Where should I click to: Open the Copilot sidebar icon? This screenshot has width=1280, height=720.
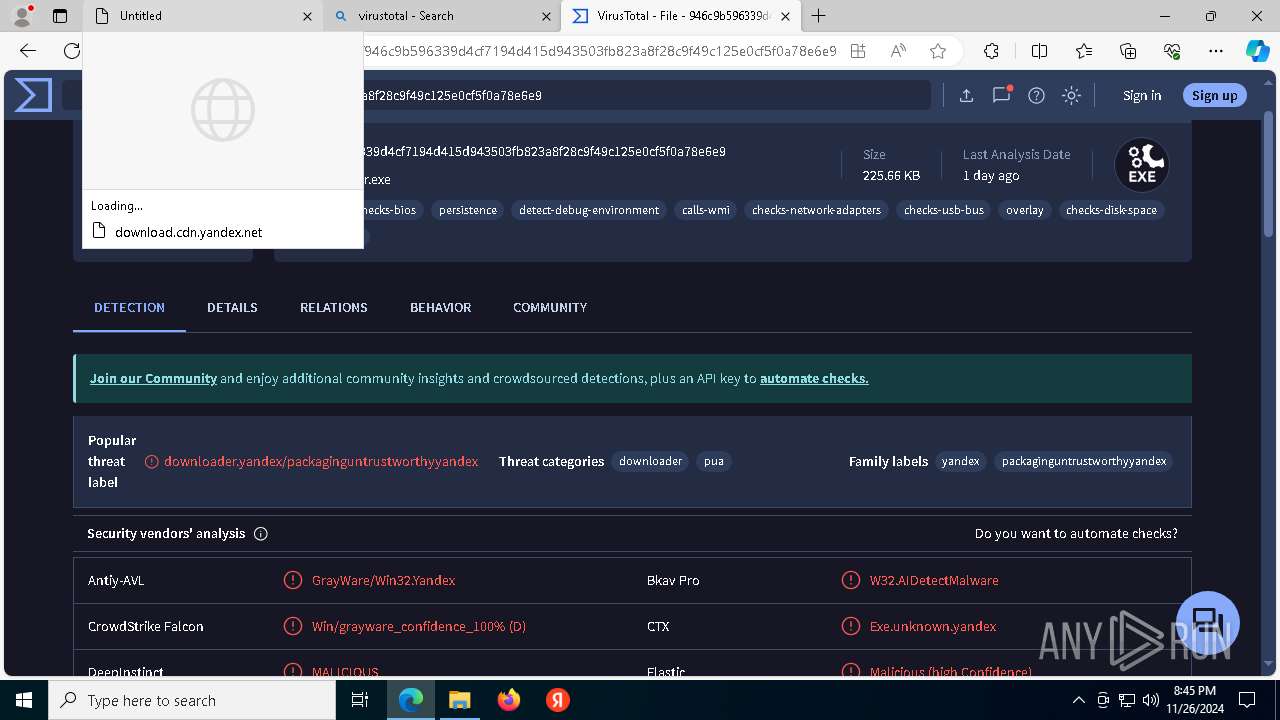pyautogui.click(x=1257, y=51)
